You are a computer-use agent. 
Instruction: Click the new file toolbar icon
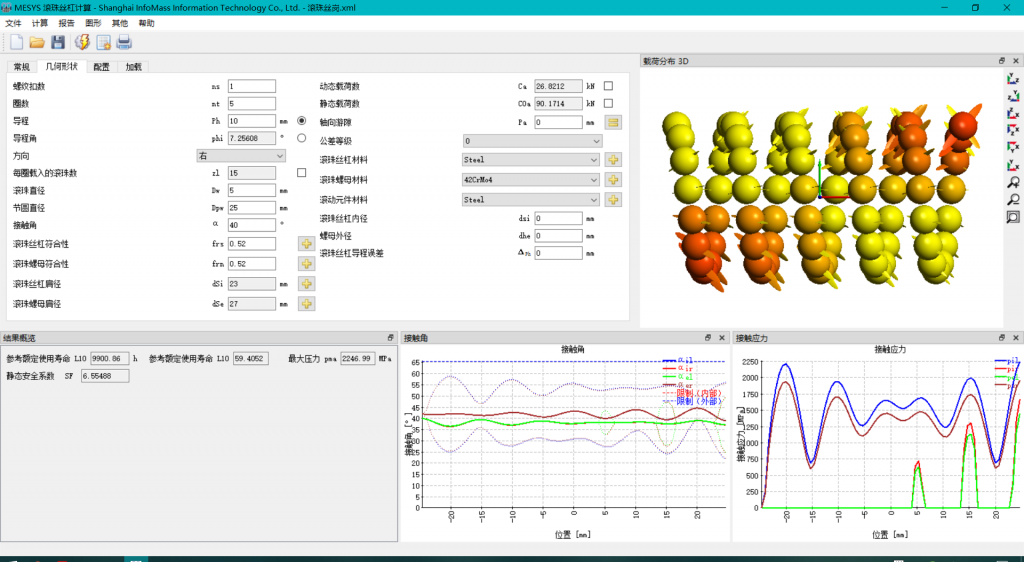(16, 42)
